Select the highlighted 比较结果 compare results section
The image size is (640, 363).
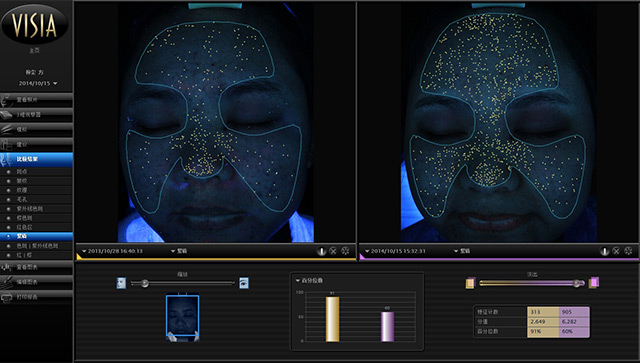(x=36, y=159)
